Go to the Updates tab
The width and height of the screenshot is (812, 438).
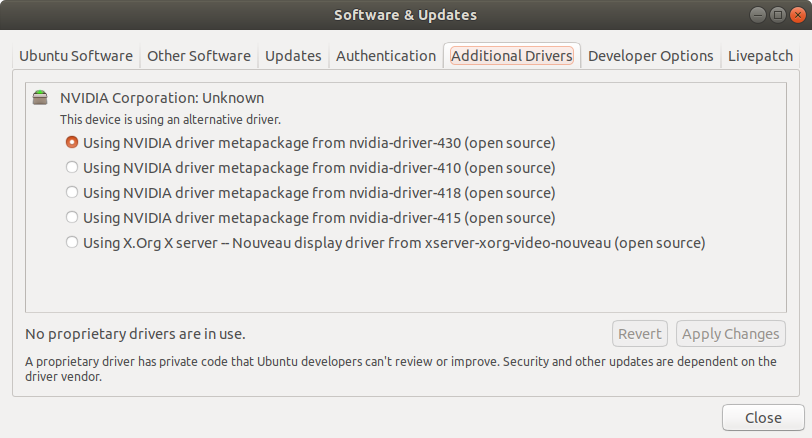point(293,56)
